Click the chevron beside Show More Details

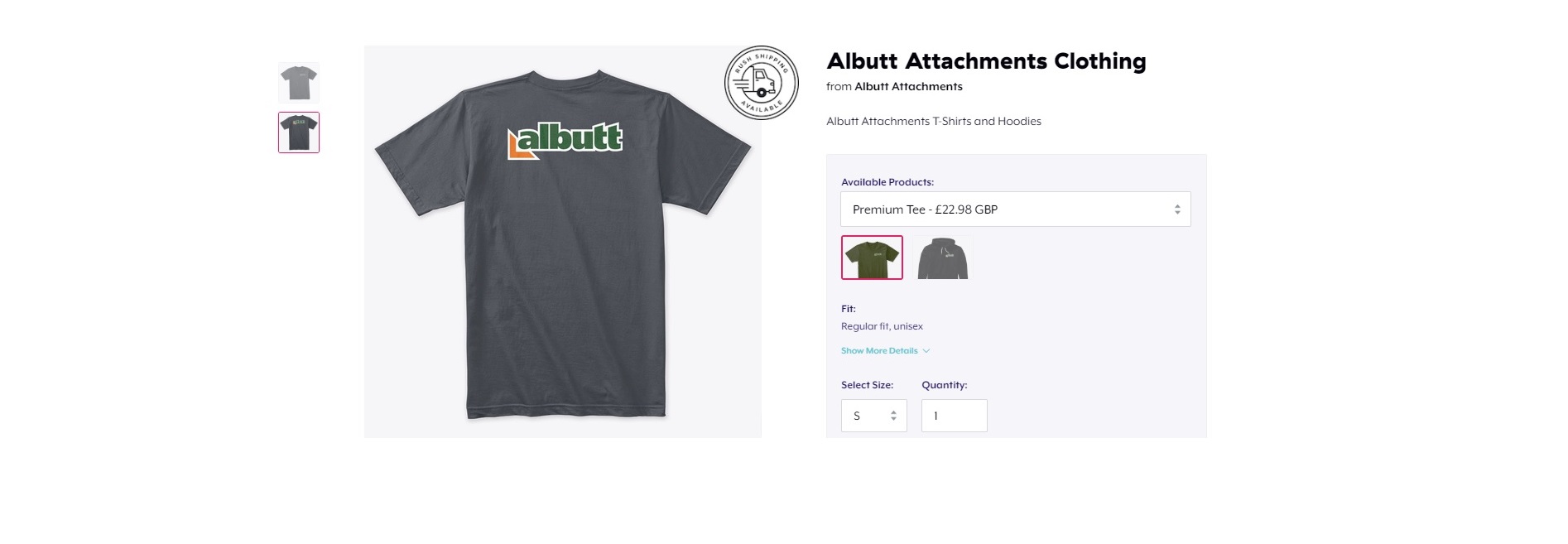[926, 351]
